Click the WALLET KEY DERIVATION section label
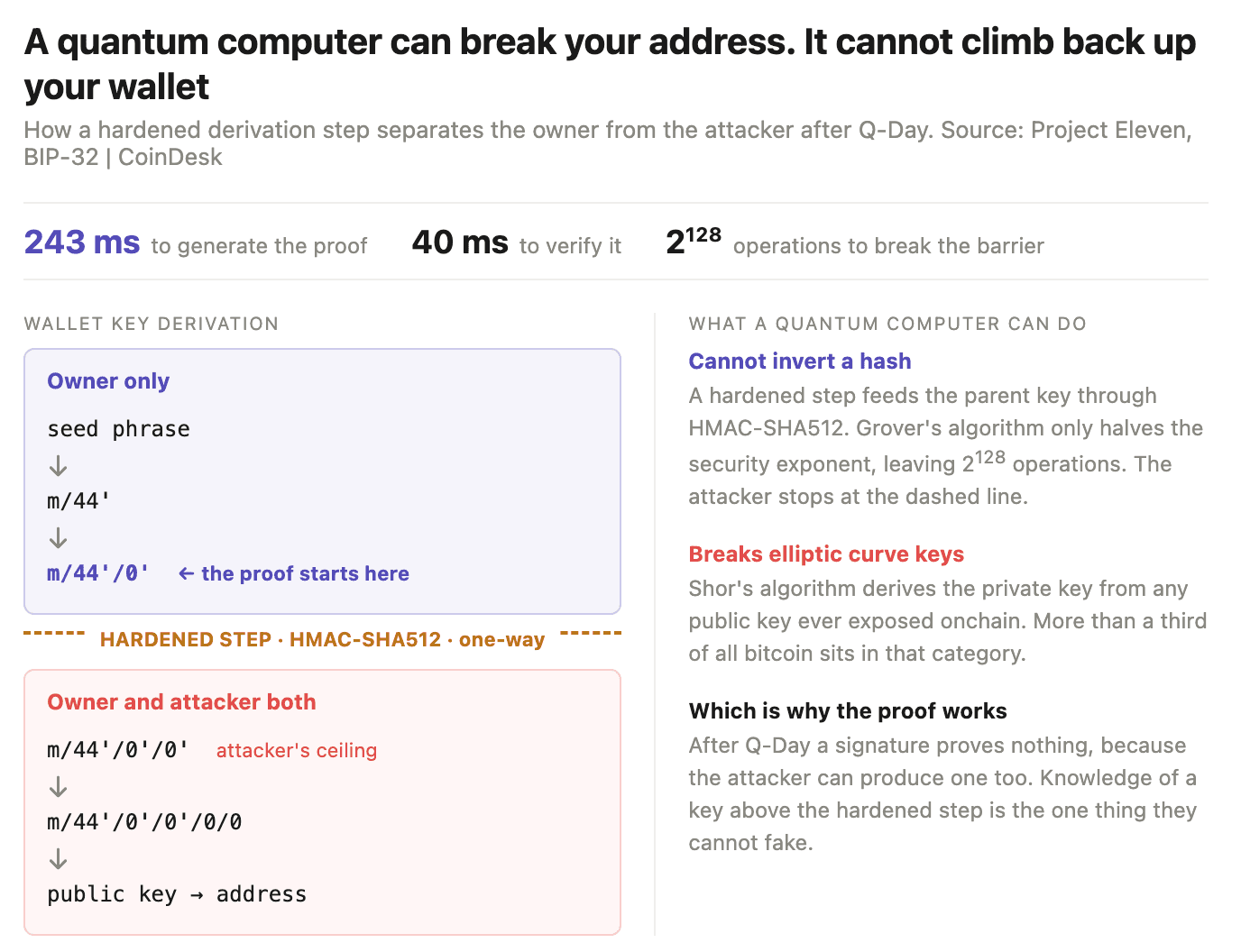The image size is (1241, 952). point(152,324)
